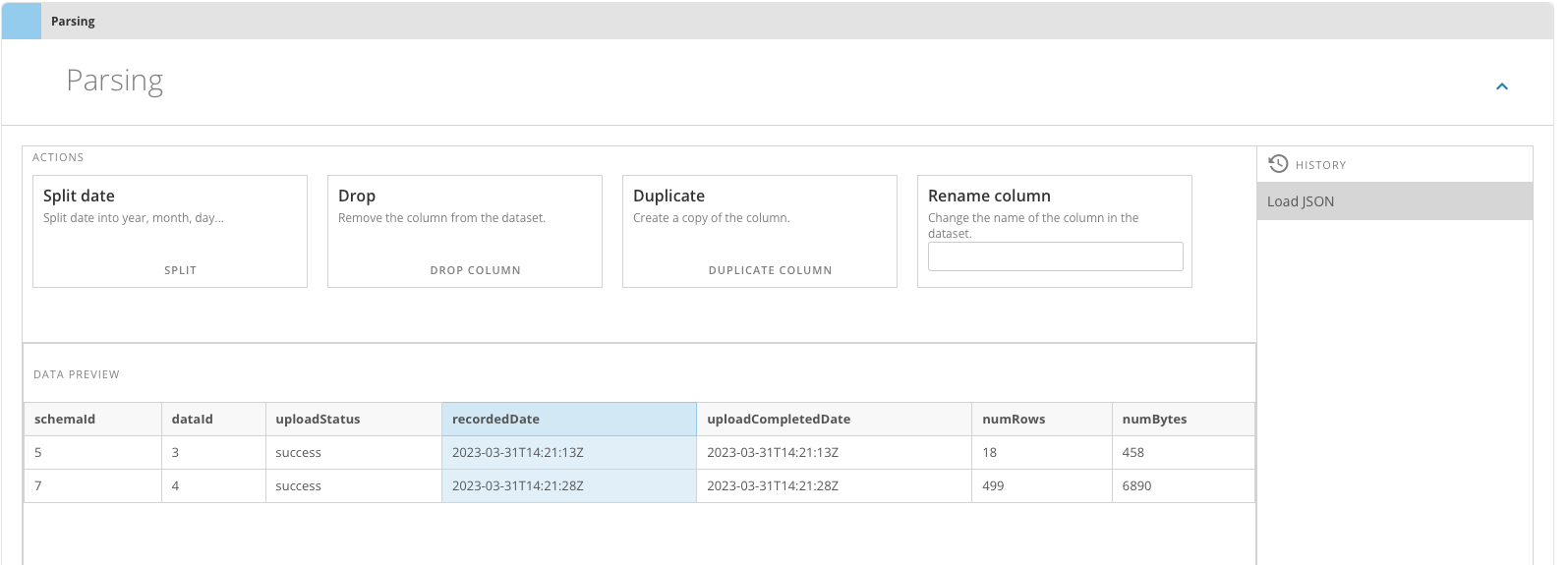The height and width of the screenshot is (565, 1568).
Task: Click numBytes cell 6890
Action: coord(1184,486)
